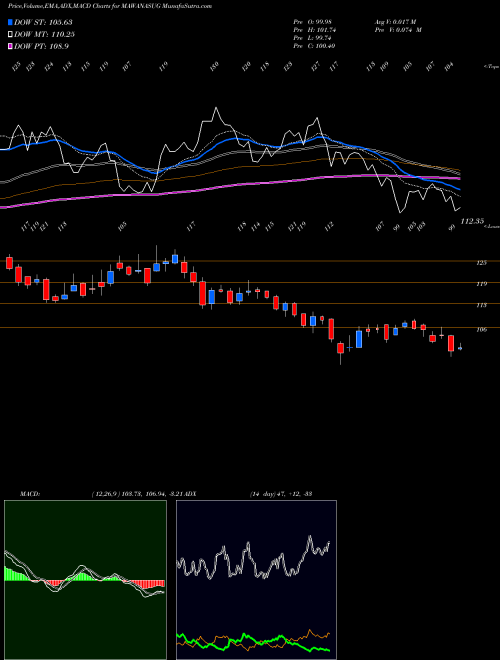Click the last blue candlestick on the right

coord(460,348)
